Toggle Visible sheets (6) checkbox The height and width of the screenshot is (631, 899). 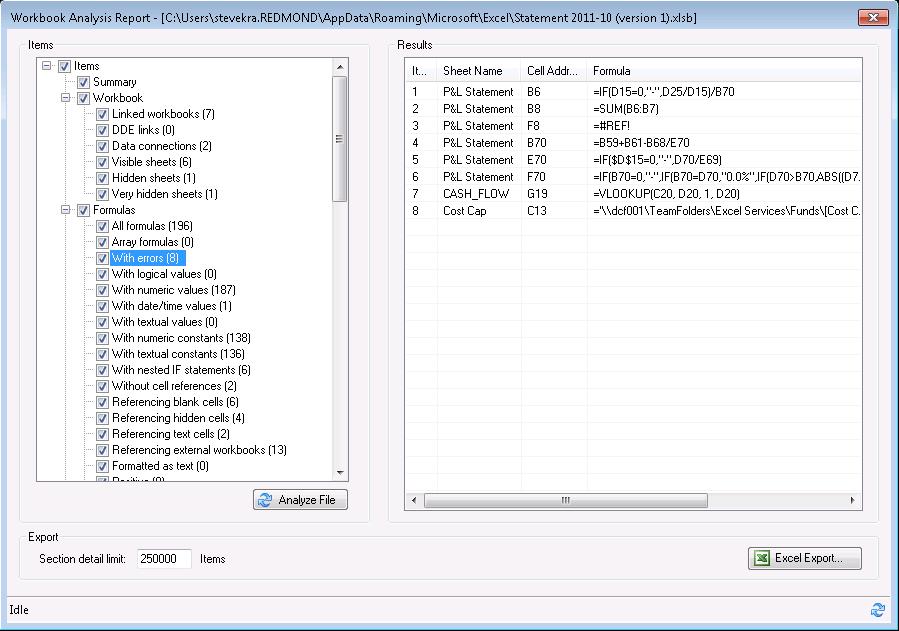[x=102, y=163]
